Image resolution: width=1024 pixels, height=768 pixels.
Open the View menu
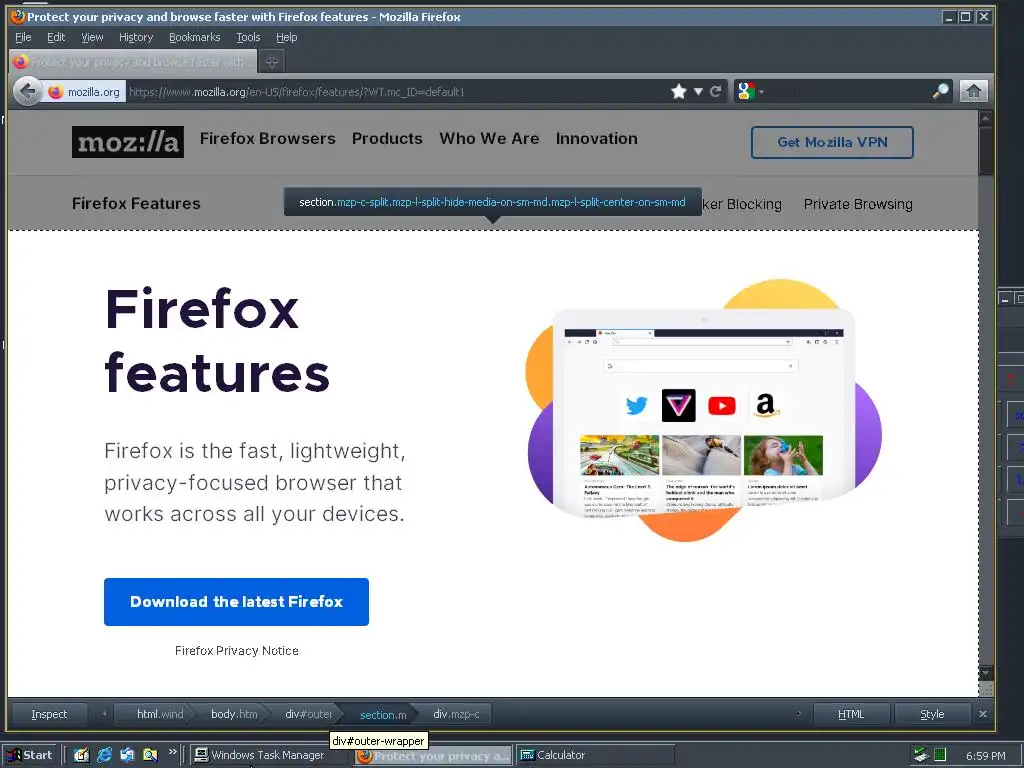[92, 37]
